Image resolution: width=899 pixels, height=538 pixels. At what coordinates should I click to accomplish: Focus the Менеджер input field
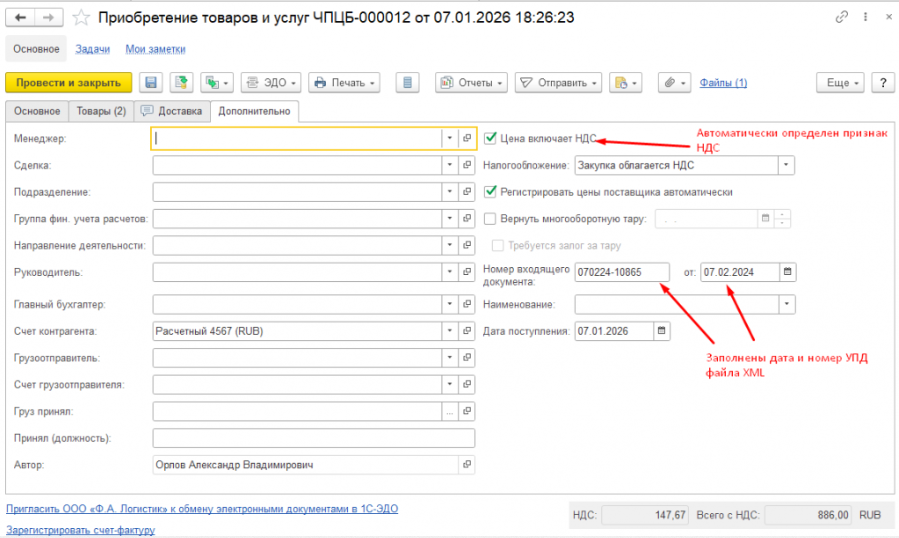(297, 138)
